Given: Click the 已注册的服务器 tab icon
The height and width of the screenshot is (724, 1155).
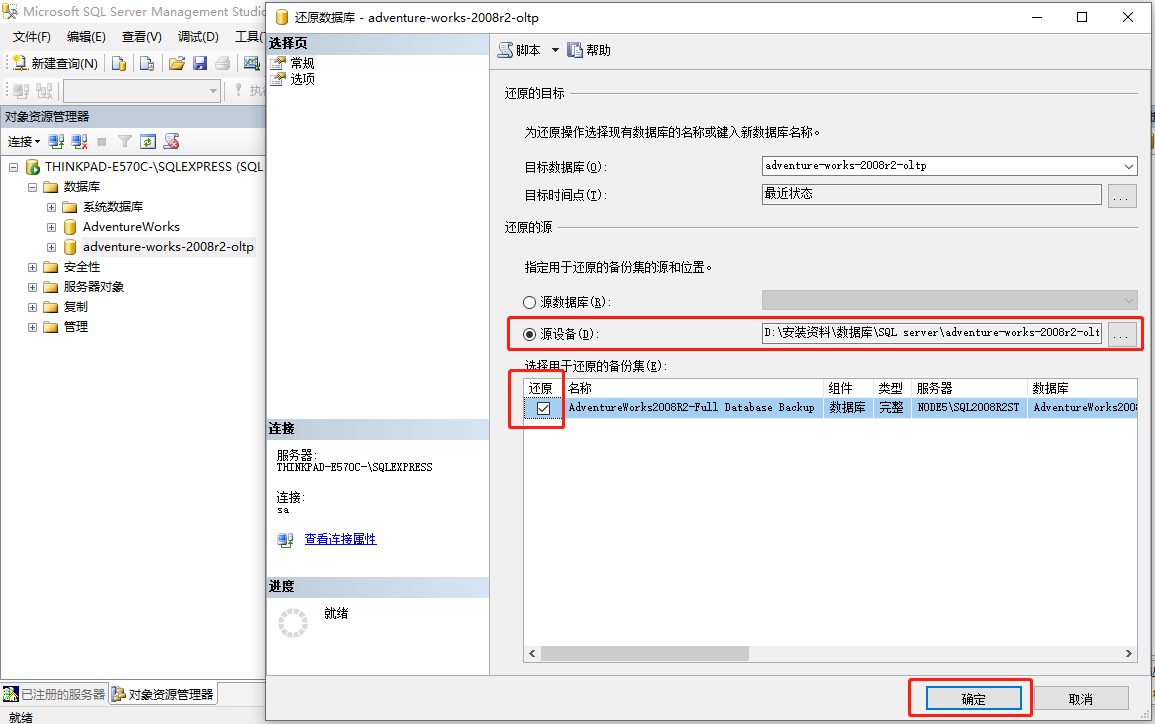Looking at the screenshot, I should 10,694.
